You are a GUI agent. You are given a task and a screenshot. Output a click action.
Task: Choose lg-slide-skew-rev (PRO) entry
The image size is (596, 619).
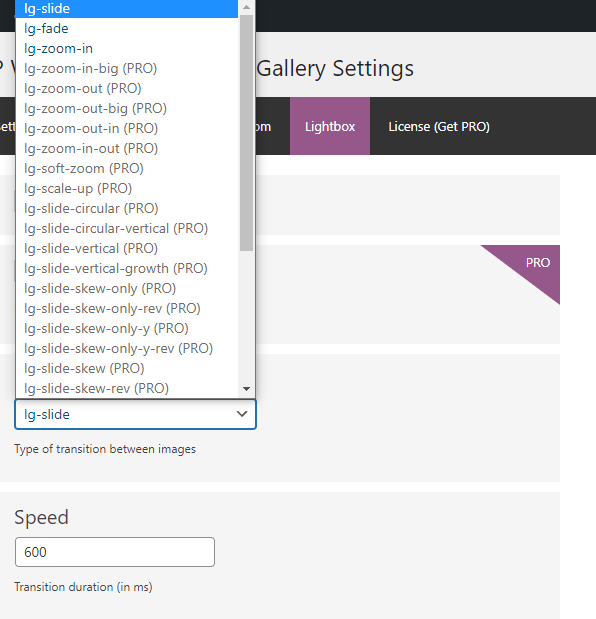pyautogui.click(x=127, y=388)
